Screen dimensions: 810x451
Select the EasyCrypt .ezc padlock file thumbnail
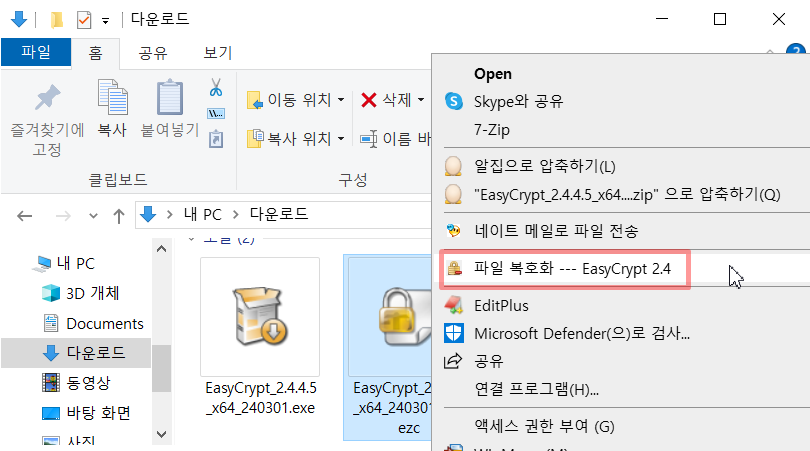(391, 317)
